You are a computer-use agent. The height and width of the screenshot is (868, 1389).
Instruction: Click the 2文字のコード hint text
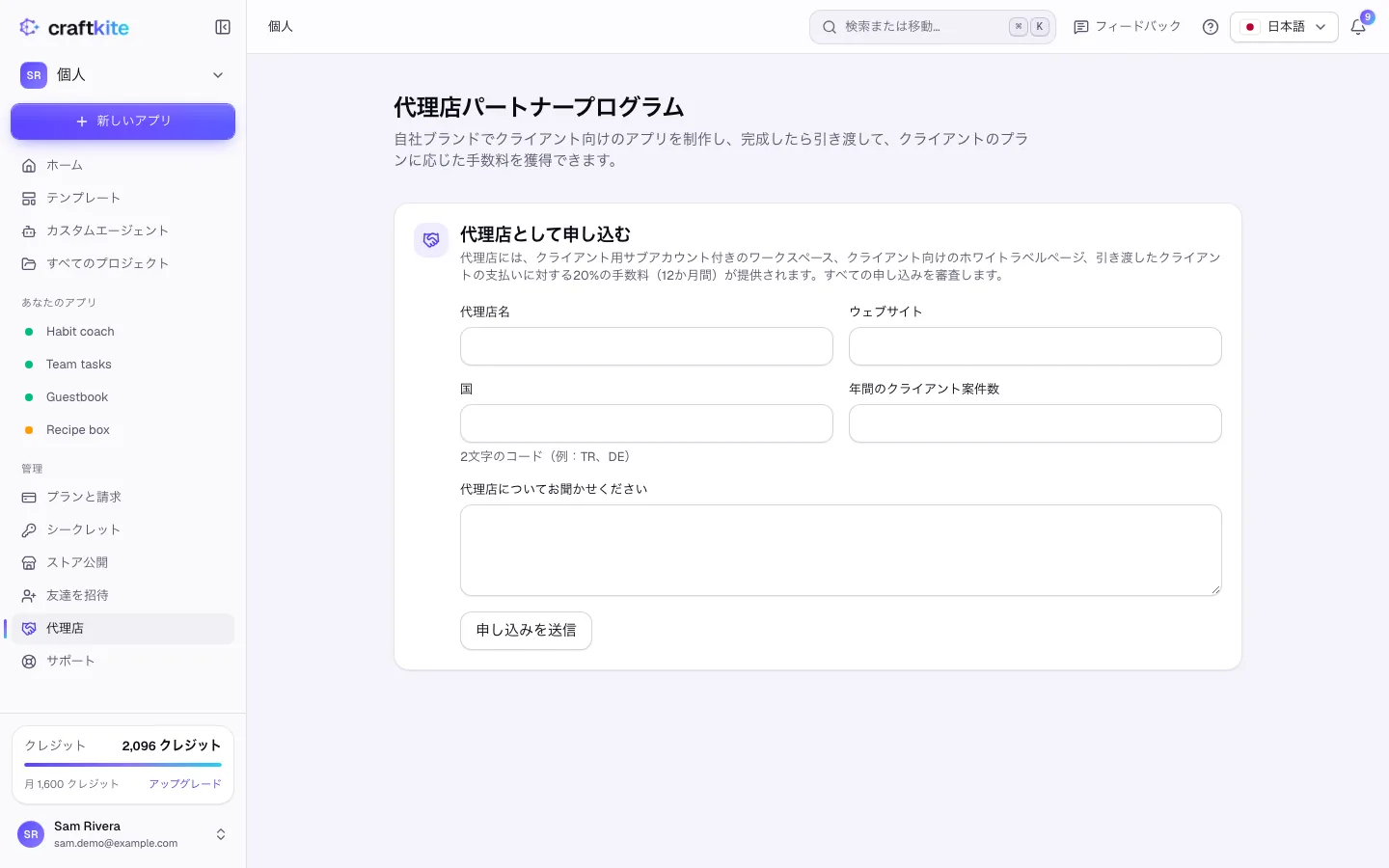pos(548,456)
